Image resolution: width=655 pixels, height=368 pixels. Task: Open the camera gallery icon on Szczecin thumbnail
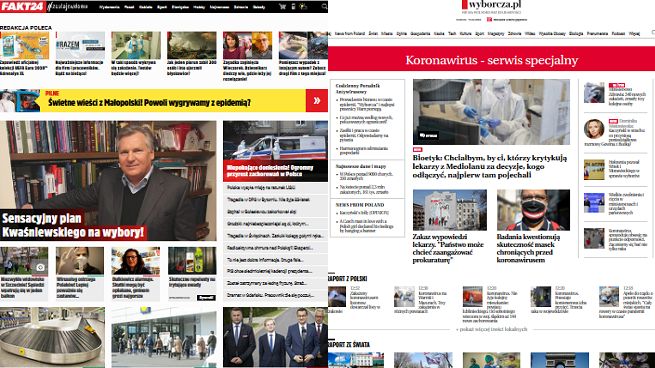pos(40,267)
